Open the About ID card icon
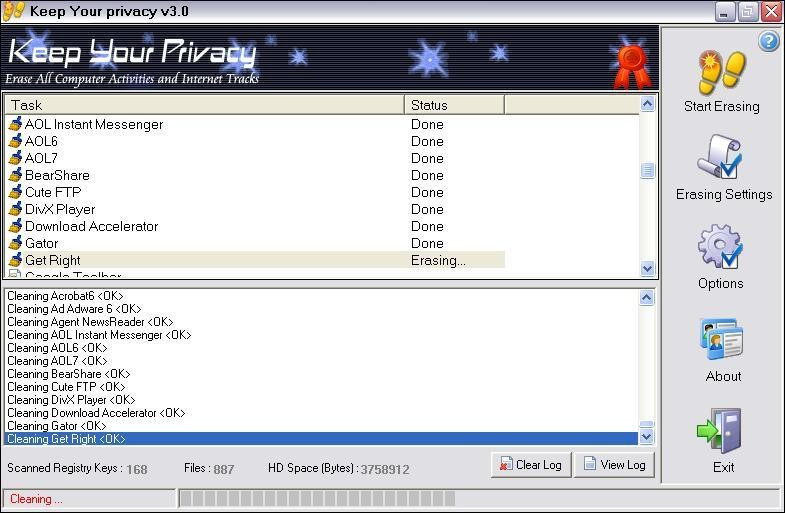This screenshot has width=785, height=513. pyautogui.click(x=721, y=339)
